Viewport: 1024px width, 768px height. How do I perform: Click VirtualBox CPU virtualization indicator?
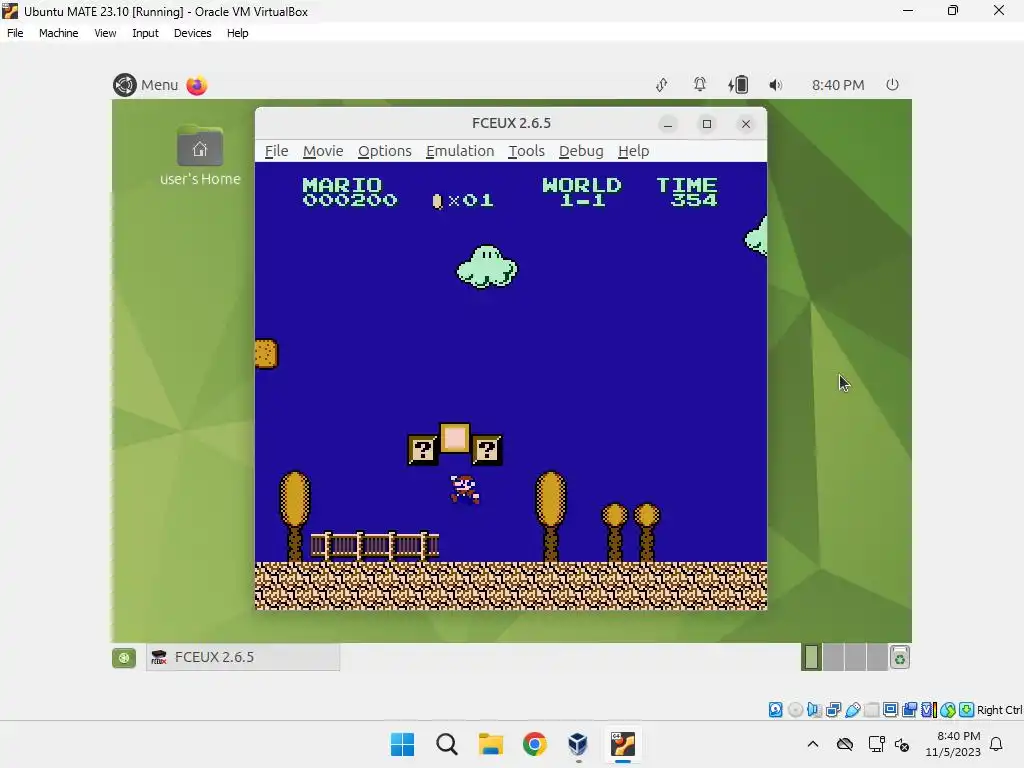pyautogui.click(x=929, y=709)
